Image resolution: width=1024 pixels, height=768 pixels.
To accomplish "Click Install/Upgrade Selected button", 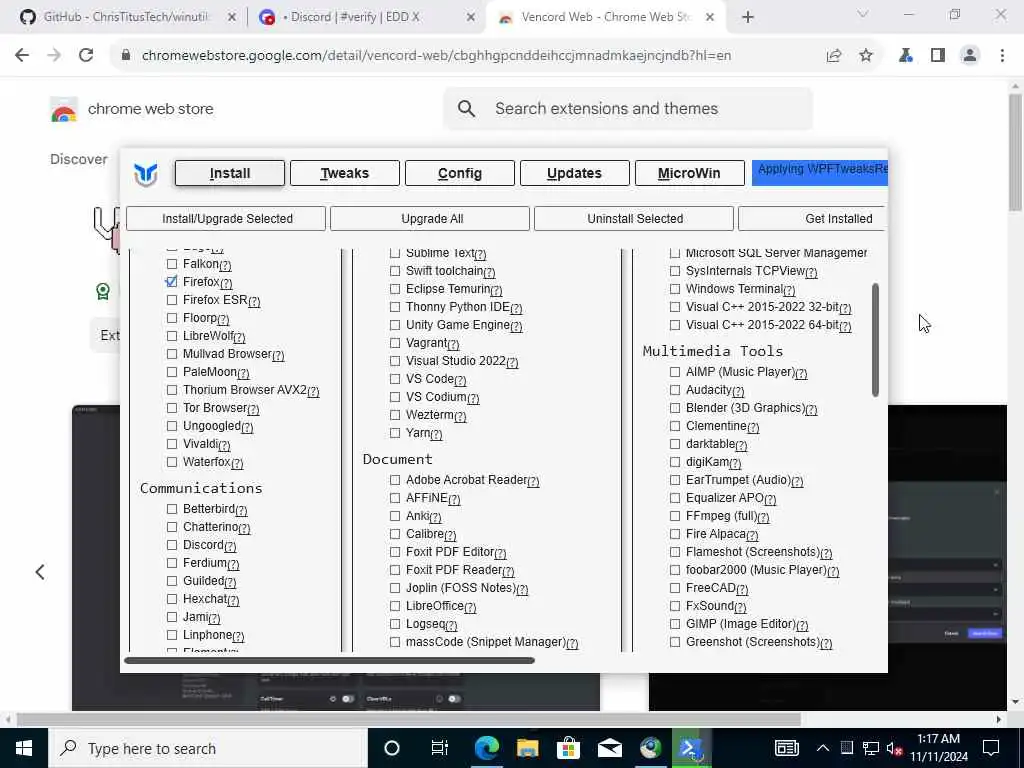I will click(x=226, y=219).
